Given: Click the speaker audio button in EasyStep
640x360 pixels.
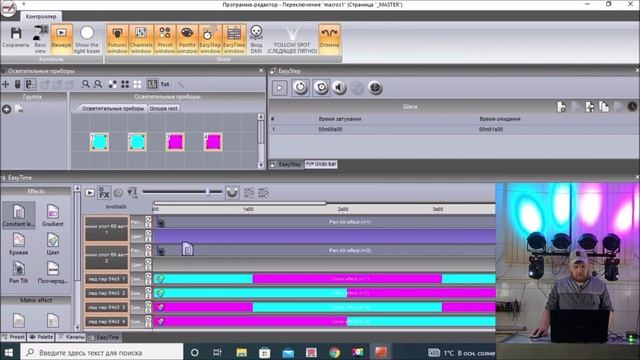Looking at the screenshot, I should [339, 88].
